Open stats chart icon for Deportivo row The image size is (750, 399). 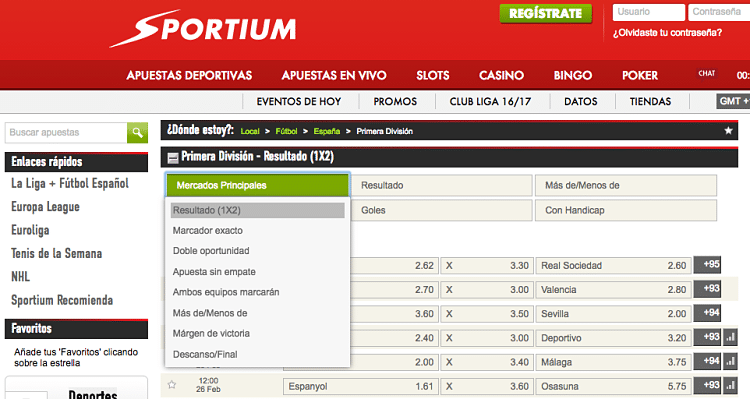click(730, 337)
